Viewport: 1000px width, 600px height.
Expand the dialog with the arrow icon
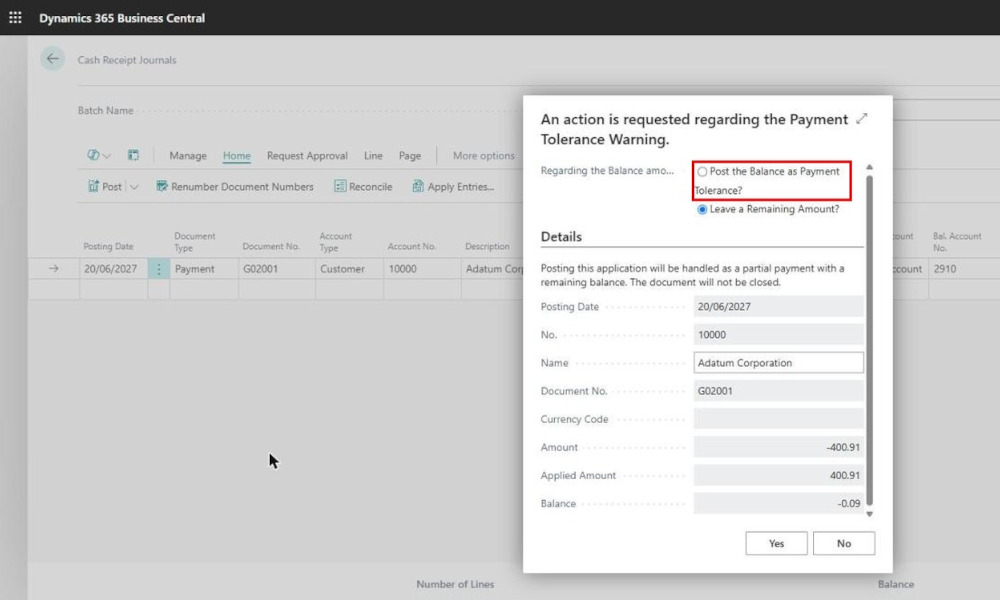click(862, 119)
